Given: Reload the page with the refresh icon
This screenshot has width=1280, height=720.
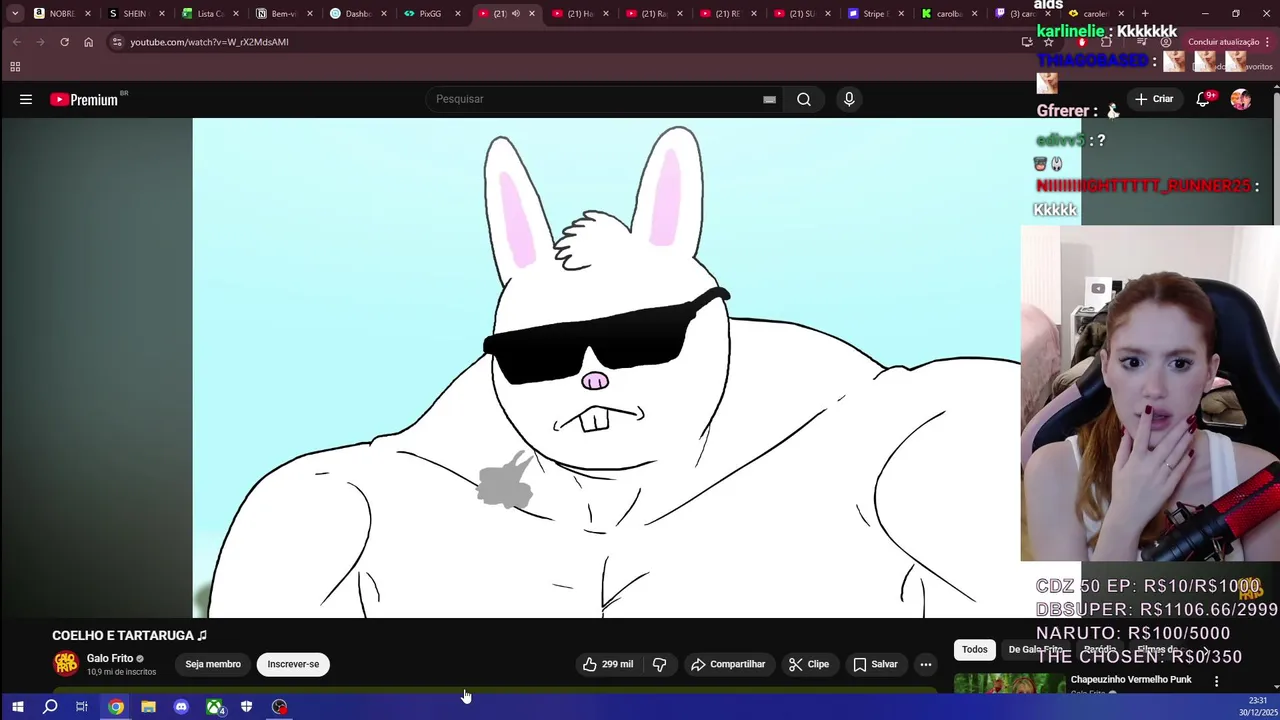Looking at the screenshot, I should (64, 42).
